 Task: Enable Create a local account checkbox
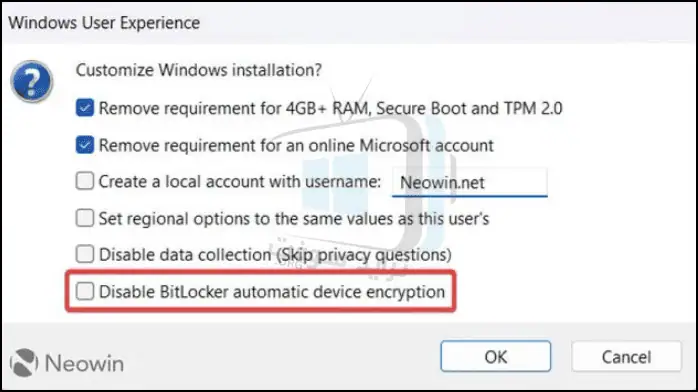(x=85, y=181)
